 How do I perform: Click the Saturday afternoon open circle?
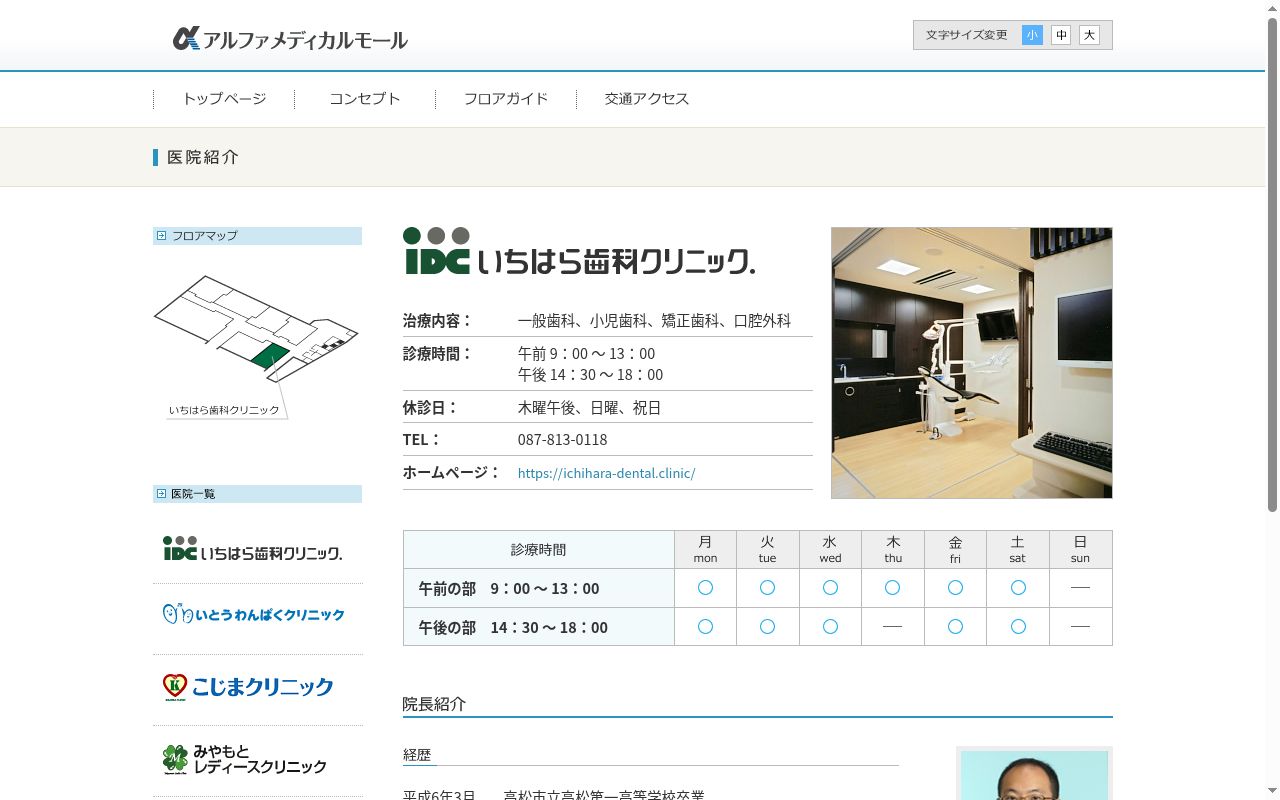[x=1018, y=627]
